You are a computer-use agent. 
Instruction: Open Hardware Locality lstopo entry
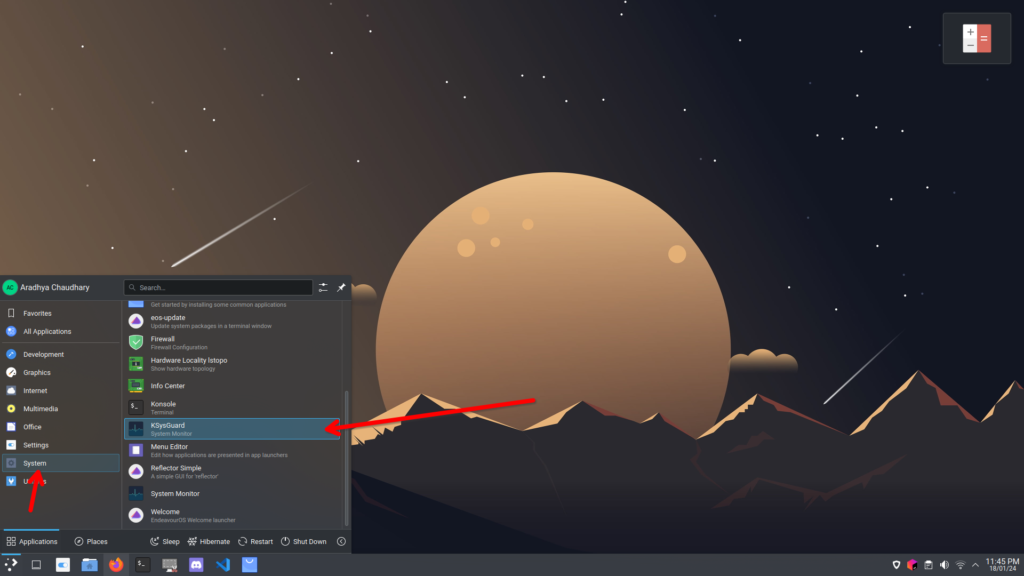coord(232,364)
